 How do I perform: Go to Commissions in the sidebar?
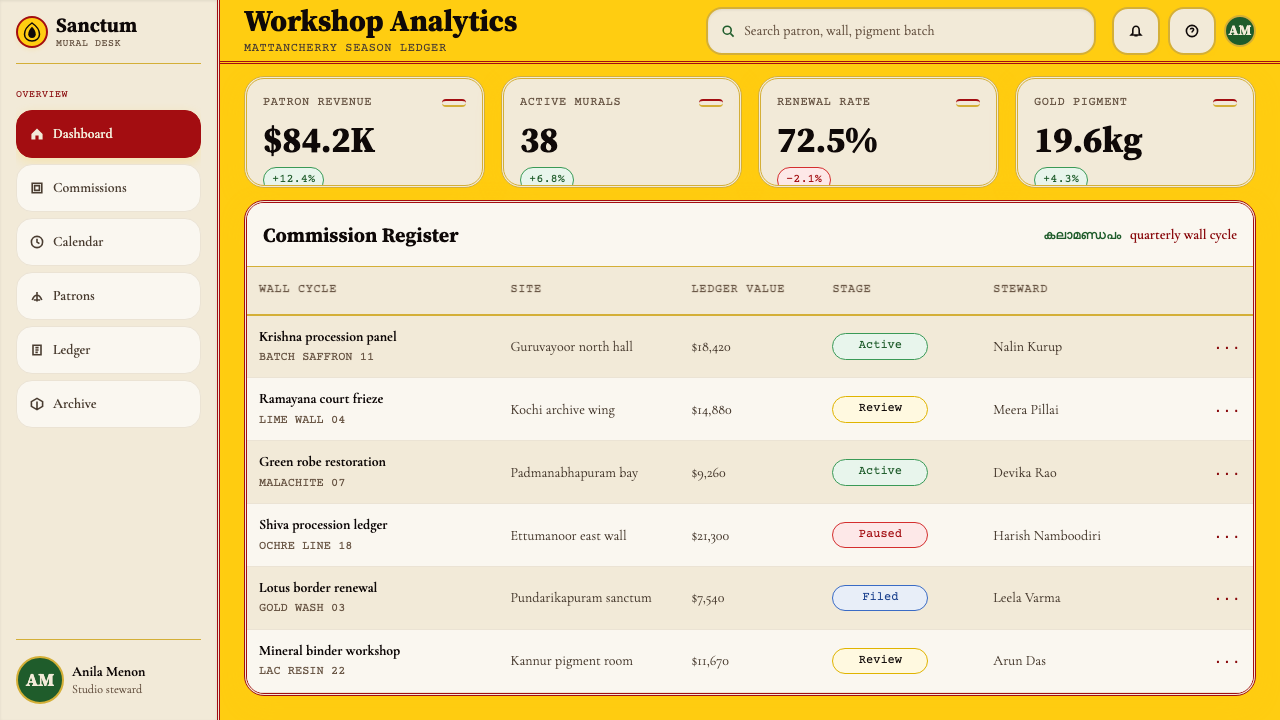click(108, 188)
